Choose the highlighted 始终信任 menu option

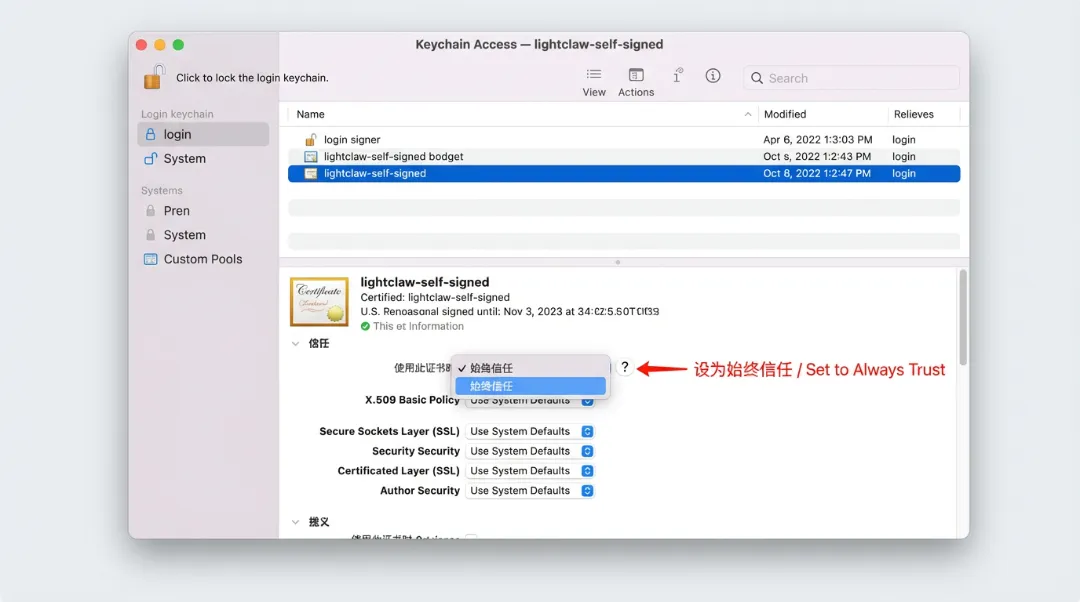tap(530, 386)
